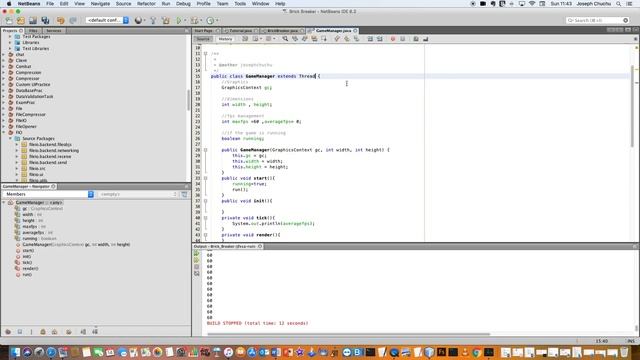640x360 pixels.
Task: Toggle Fully Qualified Names filter in Navigator
Action: click(69, 332)
